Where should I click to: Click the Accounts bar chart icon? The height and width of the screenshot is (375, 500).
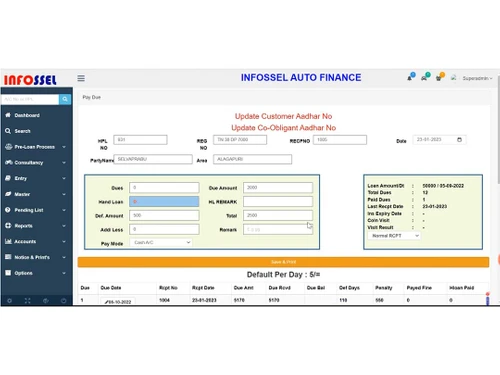coord(8,241)
